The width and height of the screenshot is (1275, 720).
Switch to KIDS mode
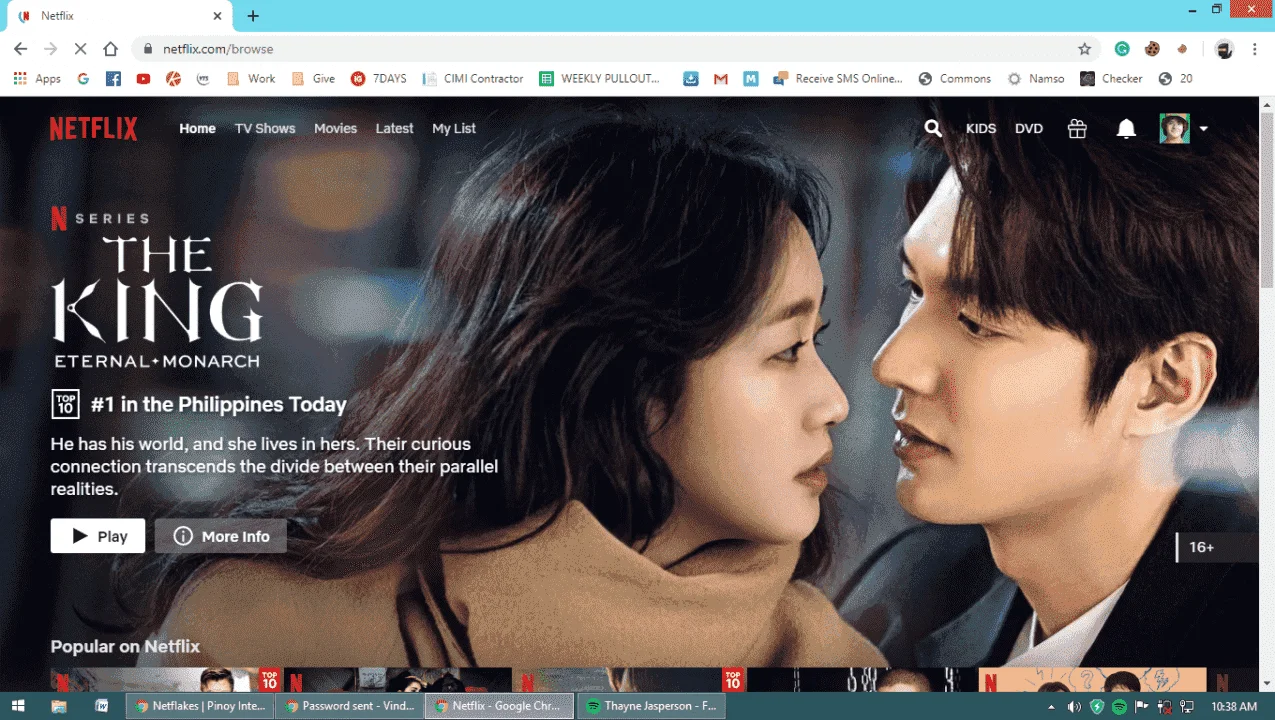981,129
